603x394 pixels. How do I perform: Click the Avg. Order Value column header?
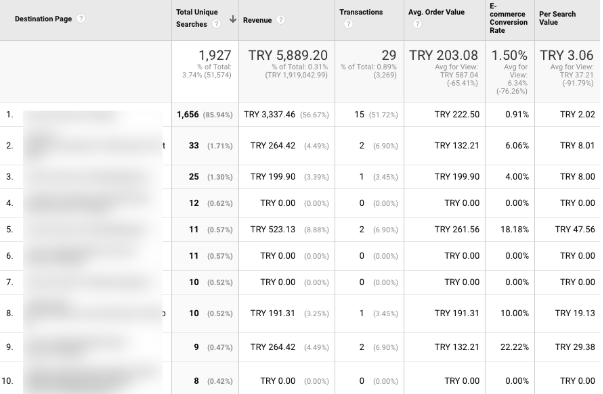pyautogui.click(x=436, y=12)
